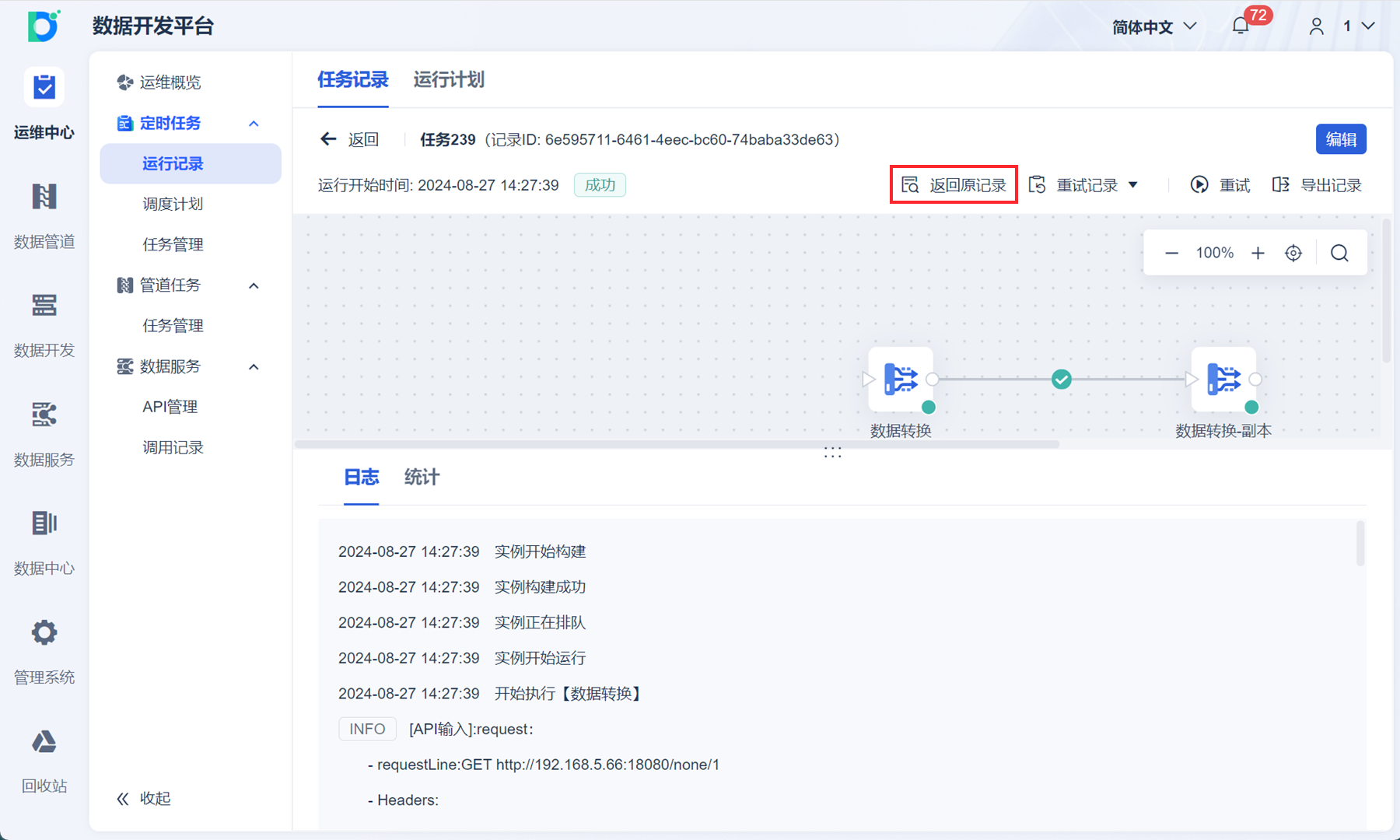
Task: Open 调用记录 in sidebar
Action: pos(173,447)
